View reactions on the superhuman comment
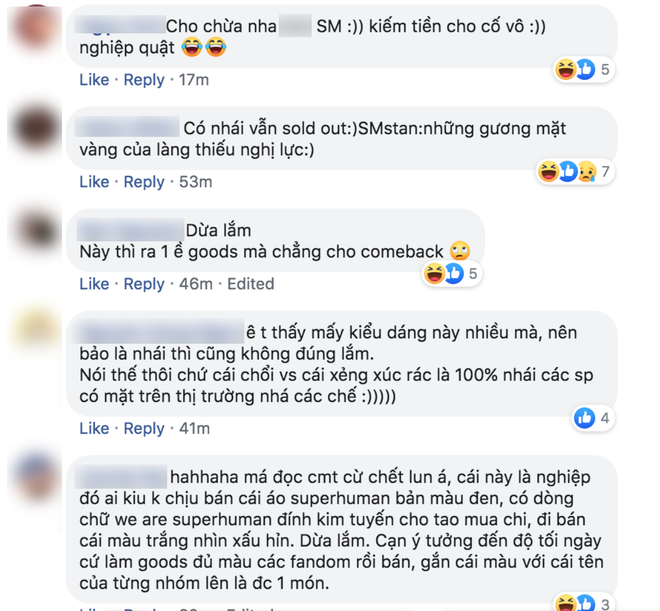Viewport: 660px width, 611px height. click(583, 603)
